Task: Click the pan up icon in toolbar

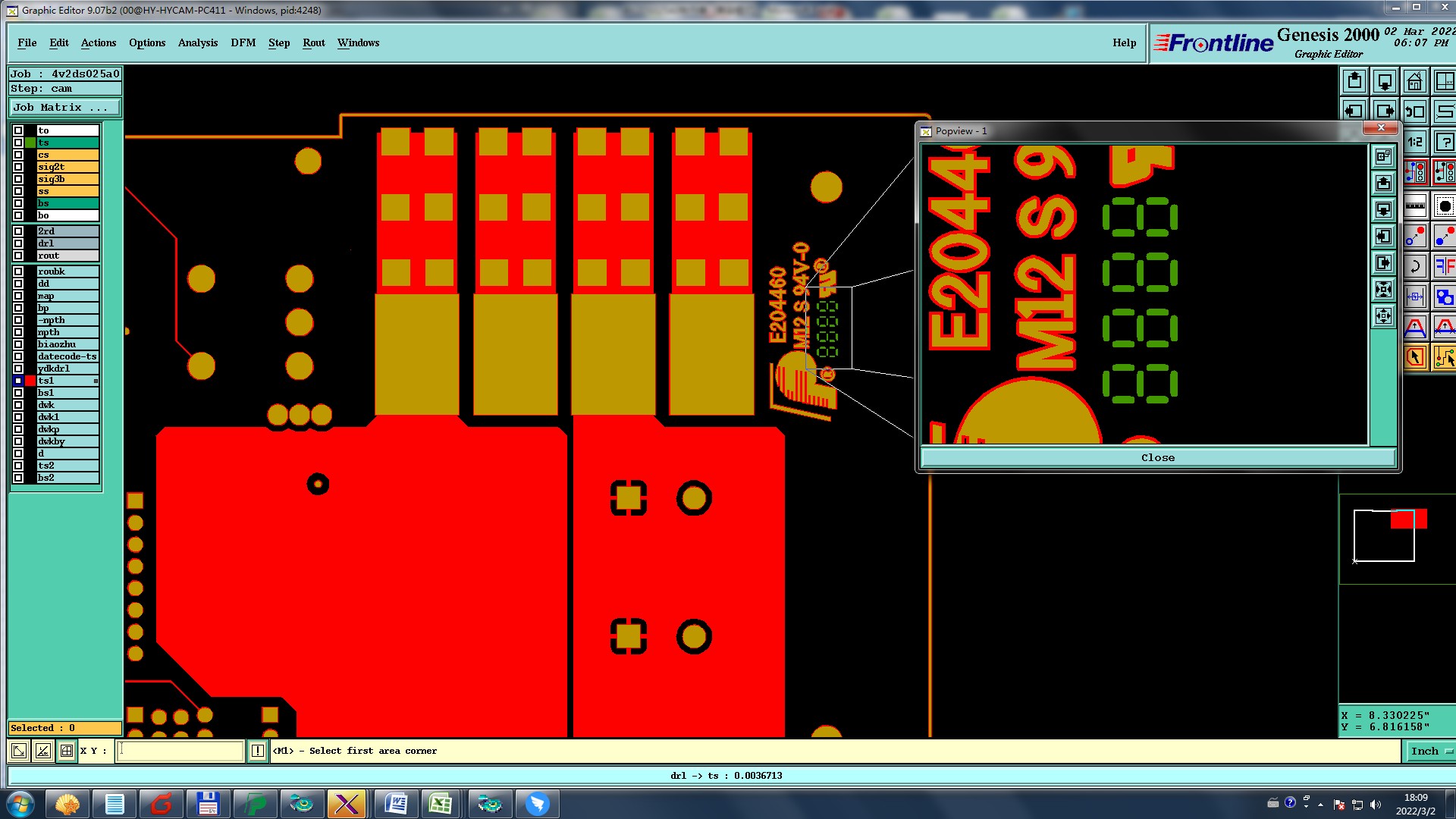Action: point(1354,81)
